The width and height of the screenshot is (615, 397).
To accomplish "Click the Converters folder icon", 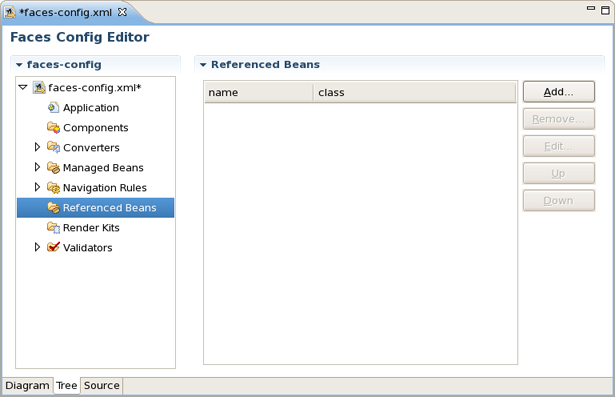I will click(x=53, y=148).
